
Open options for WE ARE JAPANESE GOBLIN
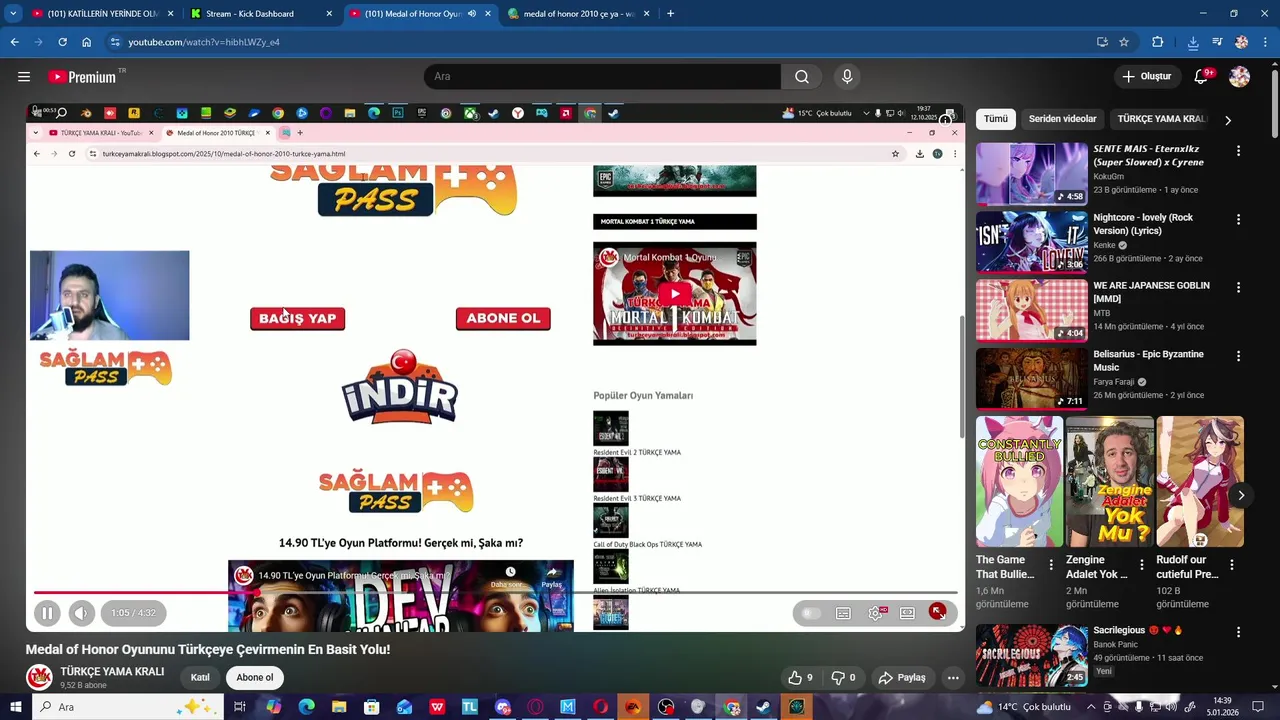pyautogui.click(x=1238, y=287)
